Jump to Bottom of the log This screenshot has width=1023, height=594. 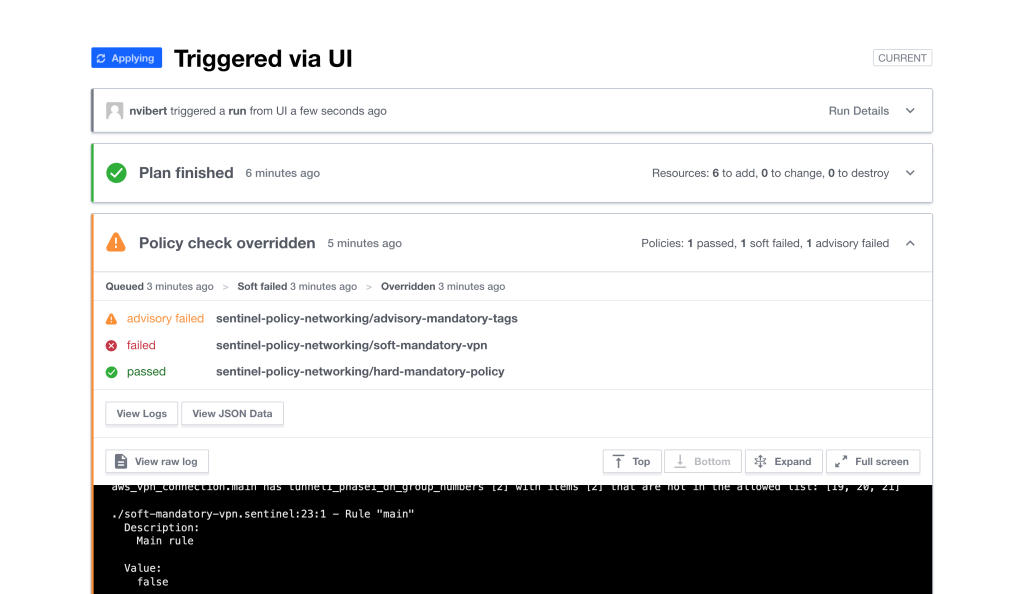click(703, 461)
